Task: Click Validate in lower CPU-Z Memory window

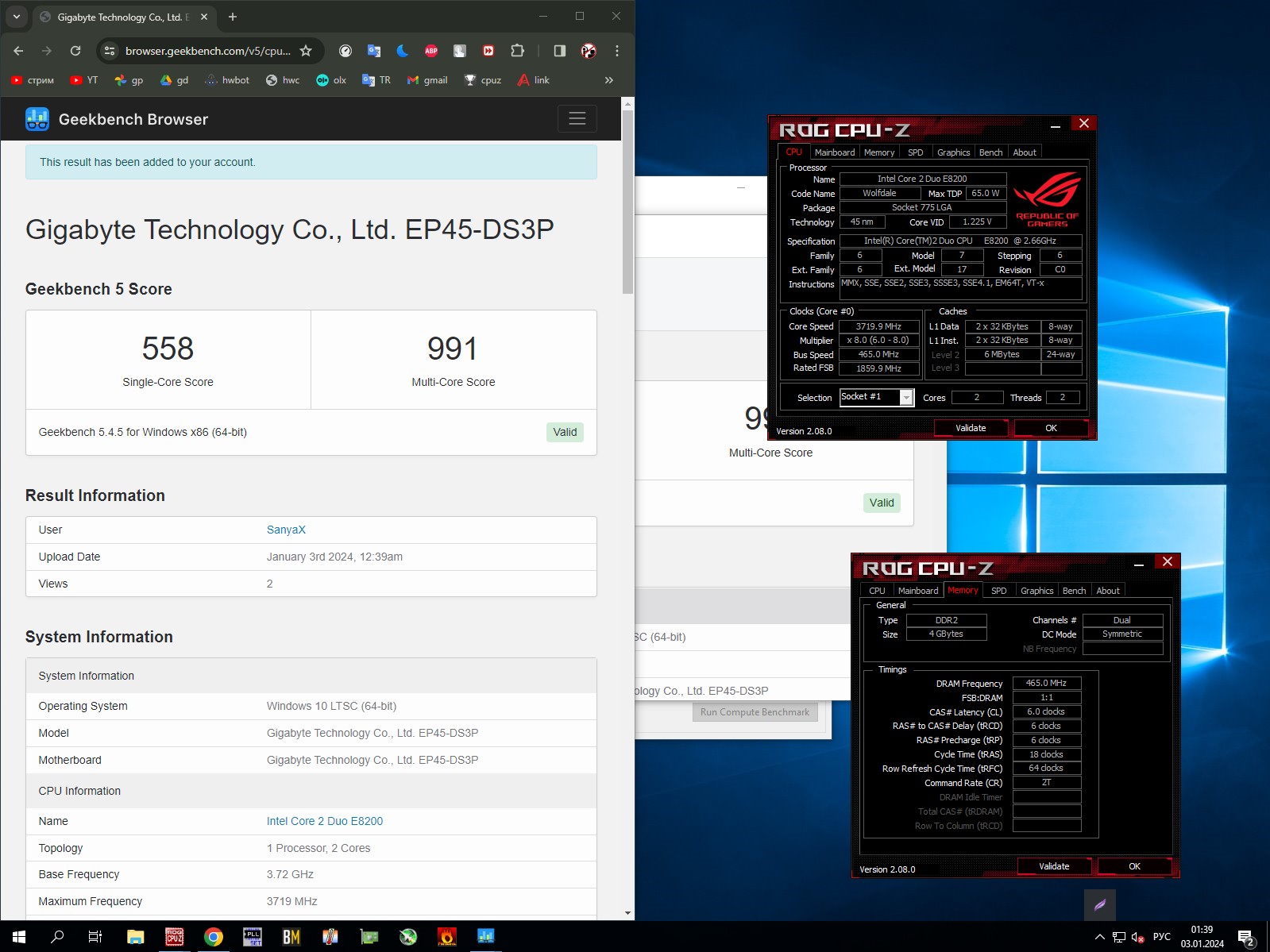Action: (x=1054, y=866)
